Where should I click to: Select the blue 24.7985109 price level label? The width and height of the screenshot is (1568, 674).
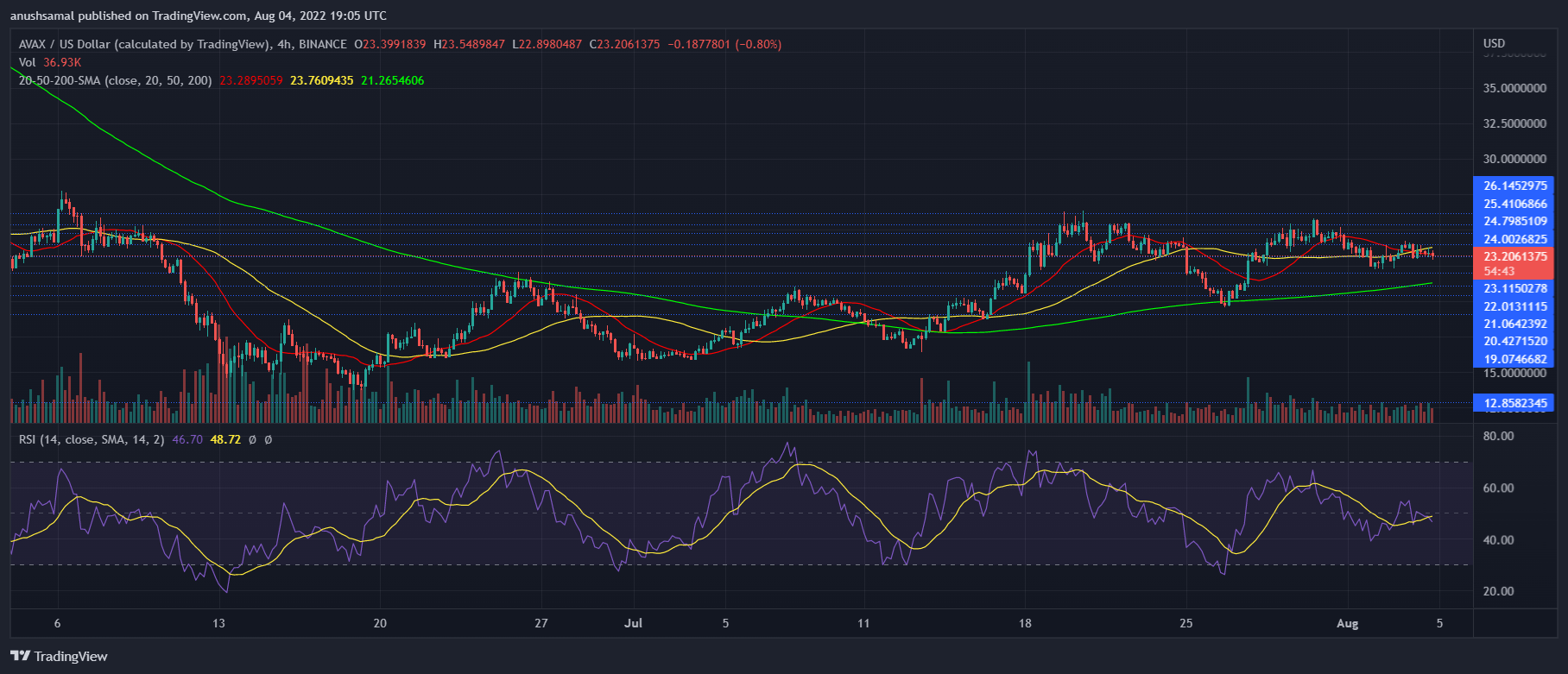(x=1514, y=221)
